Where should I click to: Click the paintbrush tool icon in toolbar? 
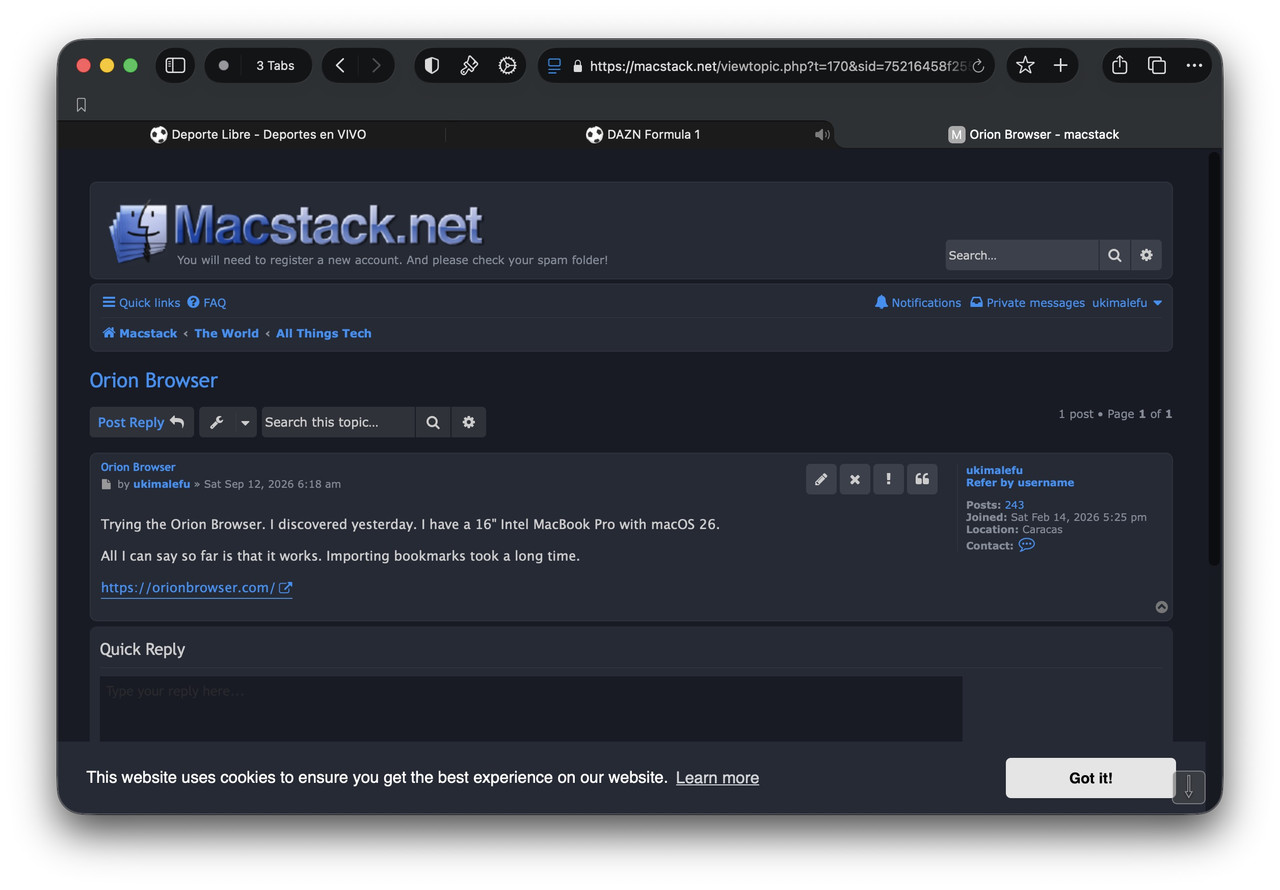[469, 65]
